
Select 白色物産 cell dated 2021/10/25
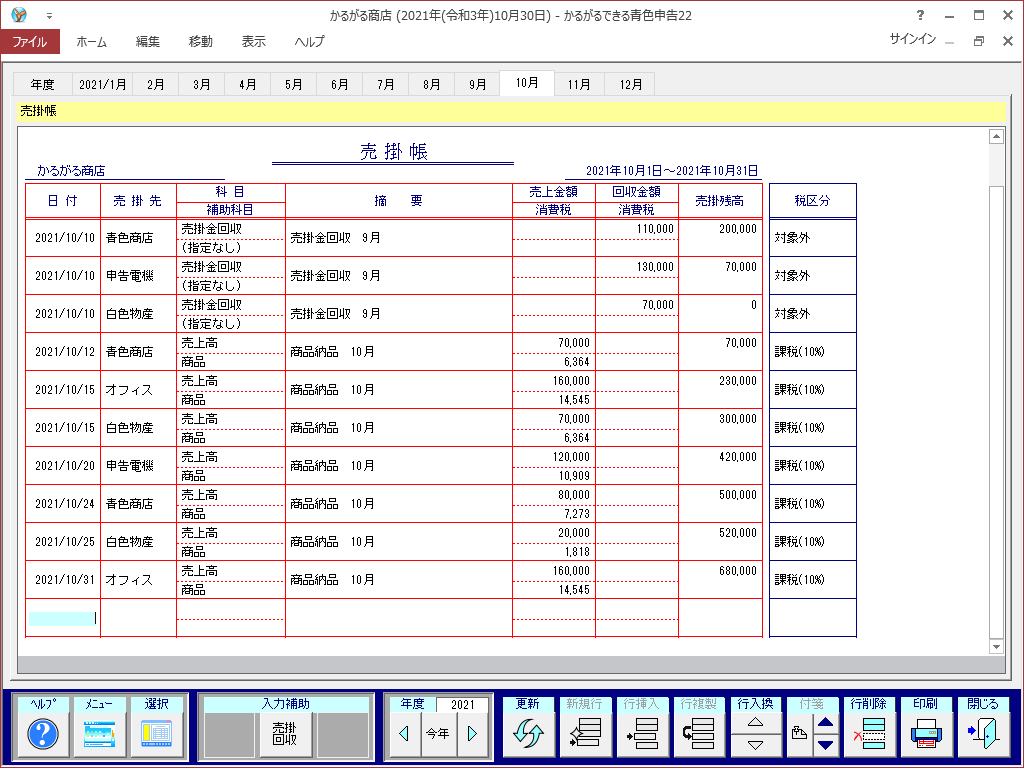point(138,541)
